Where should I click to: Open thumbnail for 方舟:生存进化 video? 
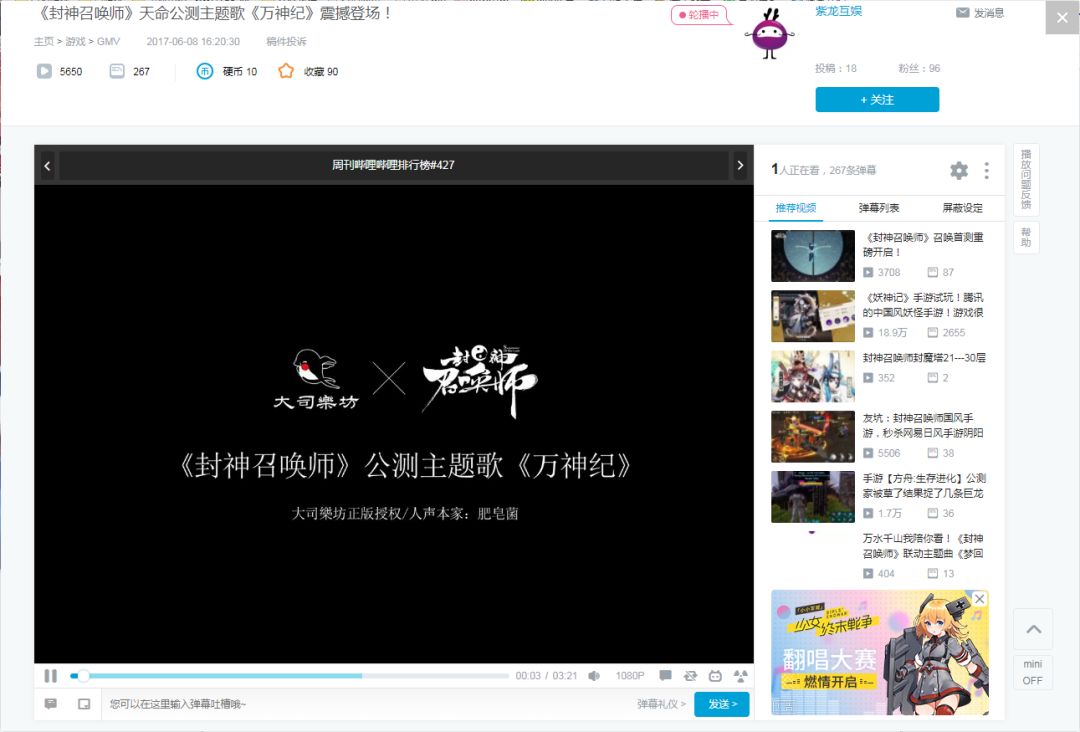813,496
